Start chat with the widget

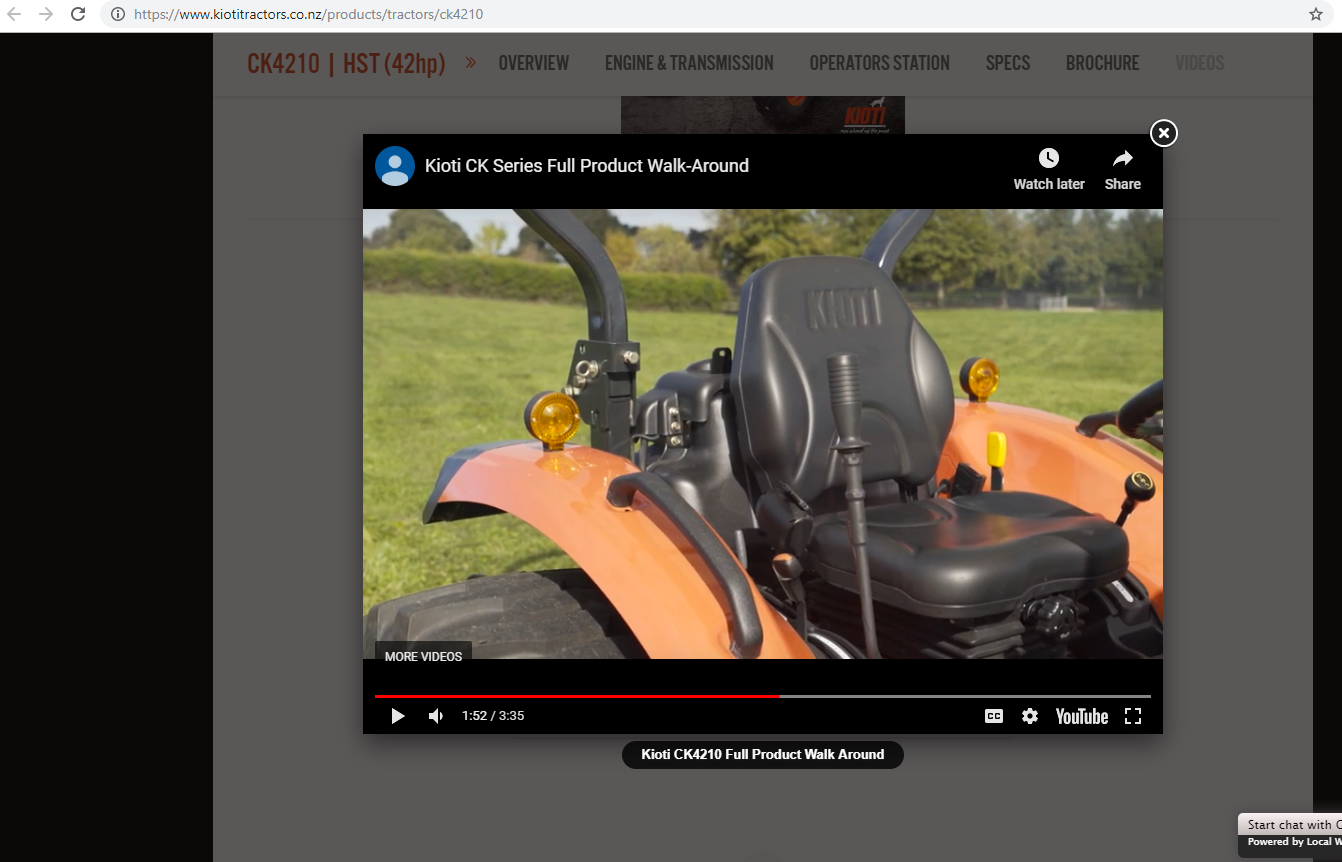pyautogui.click(x=1290, y=825)
